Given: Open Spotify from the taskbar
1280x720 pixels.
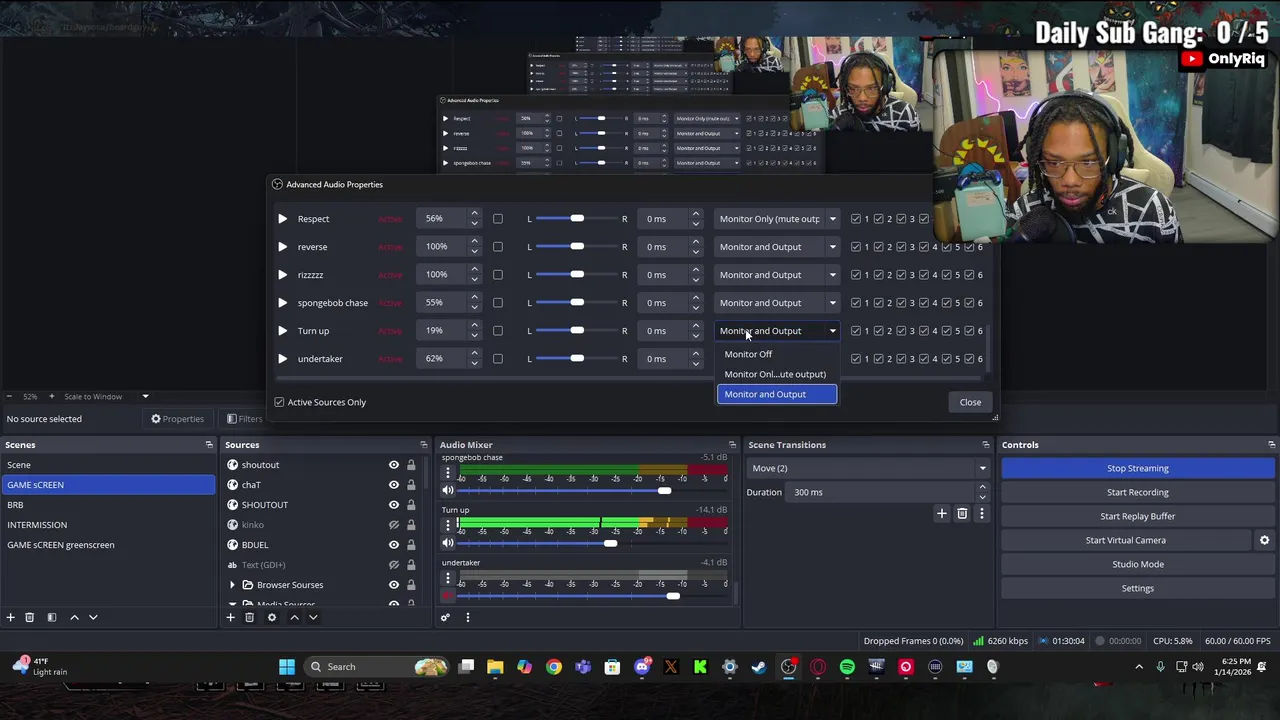Looking at the screenshot, I should [x=847, y=667].
